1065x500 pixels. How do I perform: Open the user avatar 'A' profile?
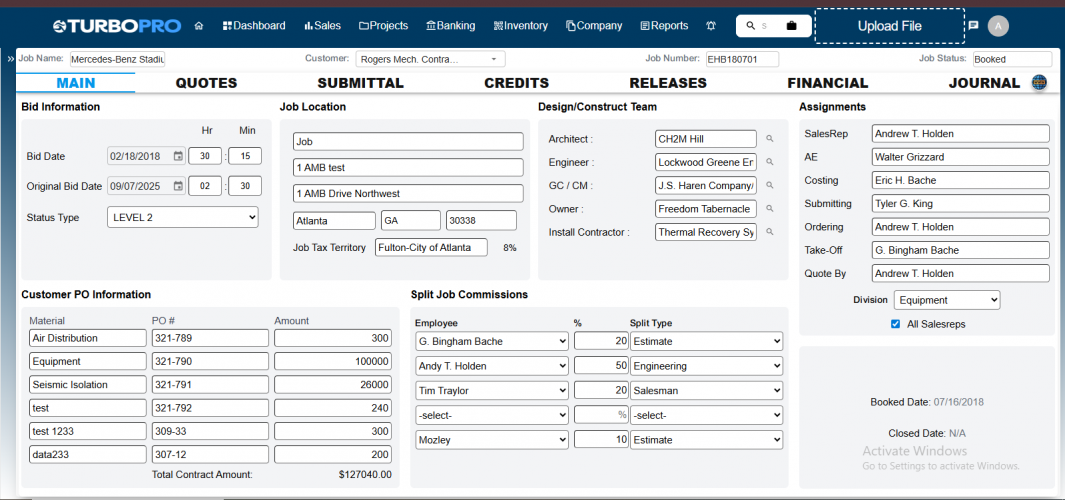point(998,26)
